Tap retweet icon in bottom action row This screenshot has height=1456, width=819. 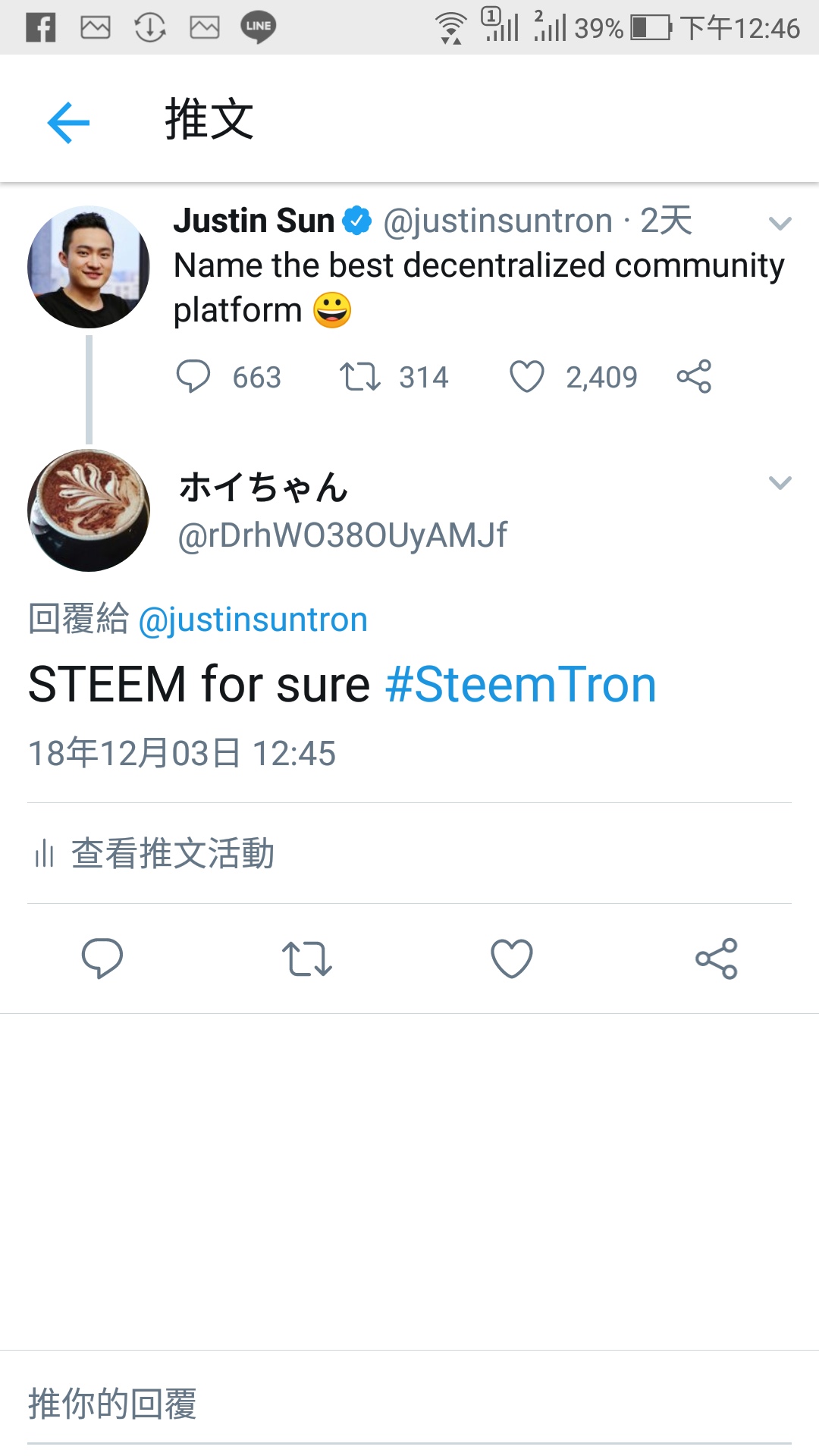coord(307,958)
